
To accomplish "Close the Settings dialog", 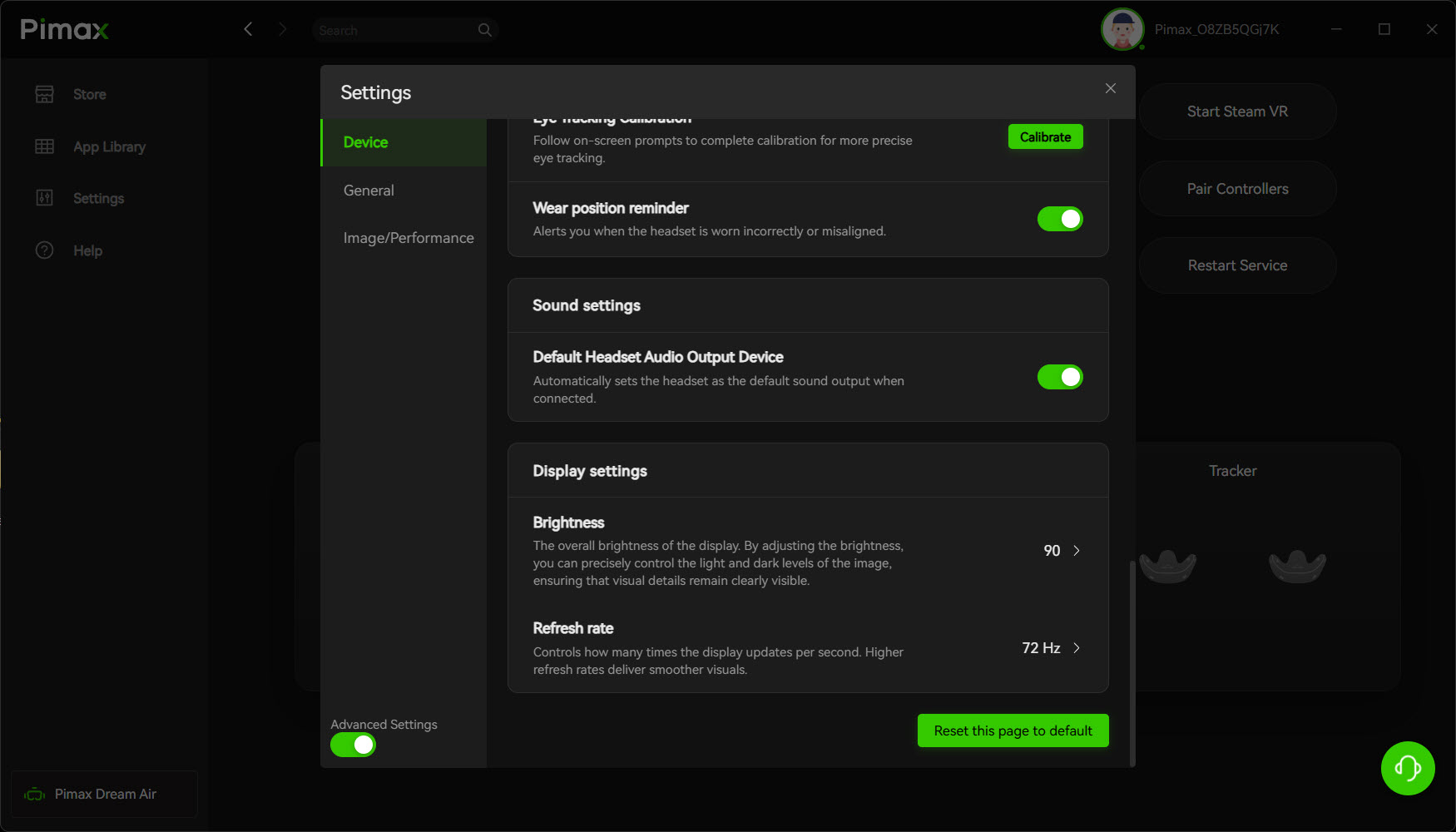I will click(x=1111, y=88).
